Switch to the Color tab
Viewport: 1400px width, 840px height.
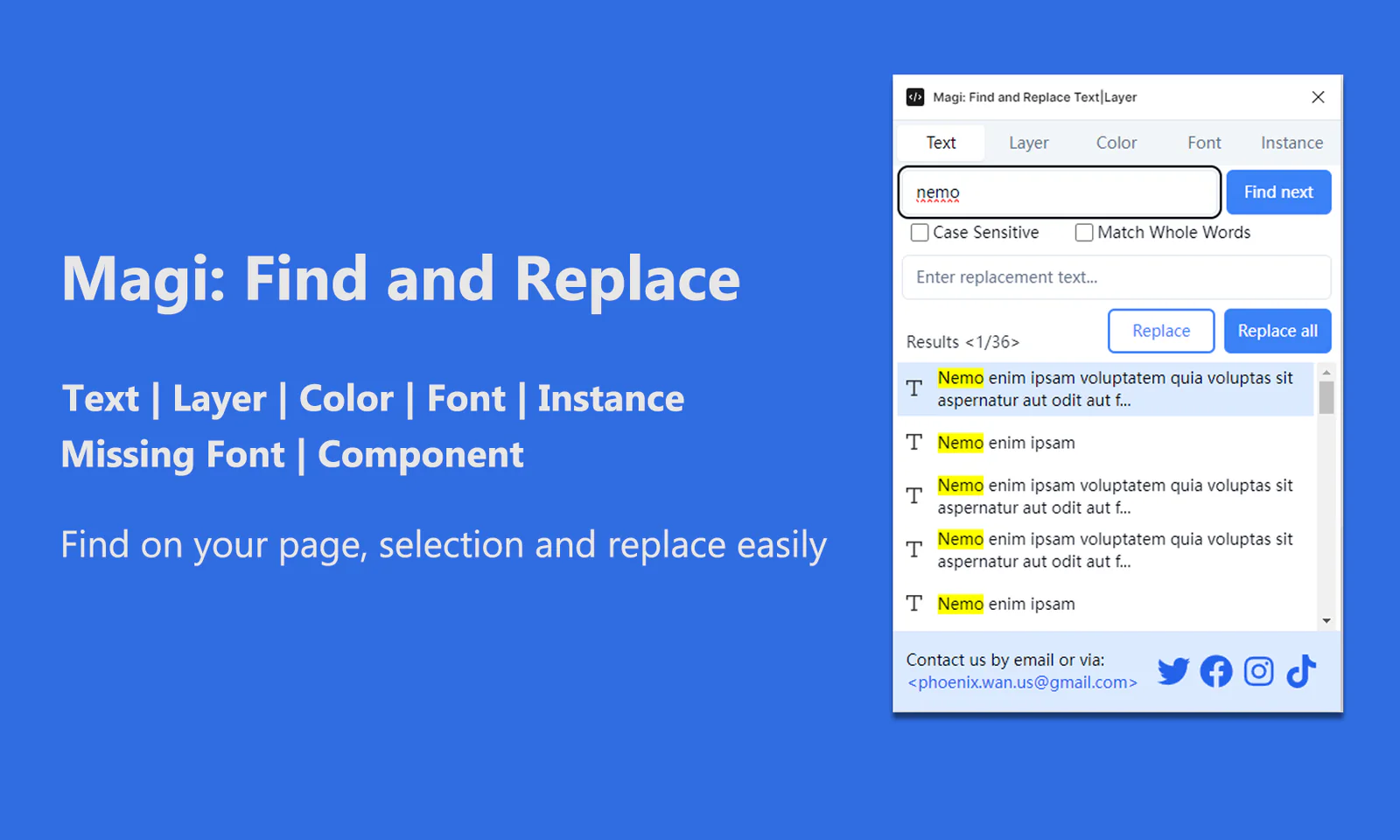point(1116,143)
